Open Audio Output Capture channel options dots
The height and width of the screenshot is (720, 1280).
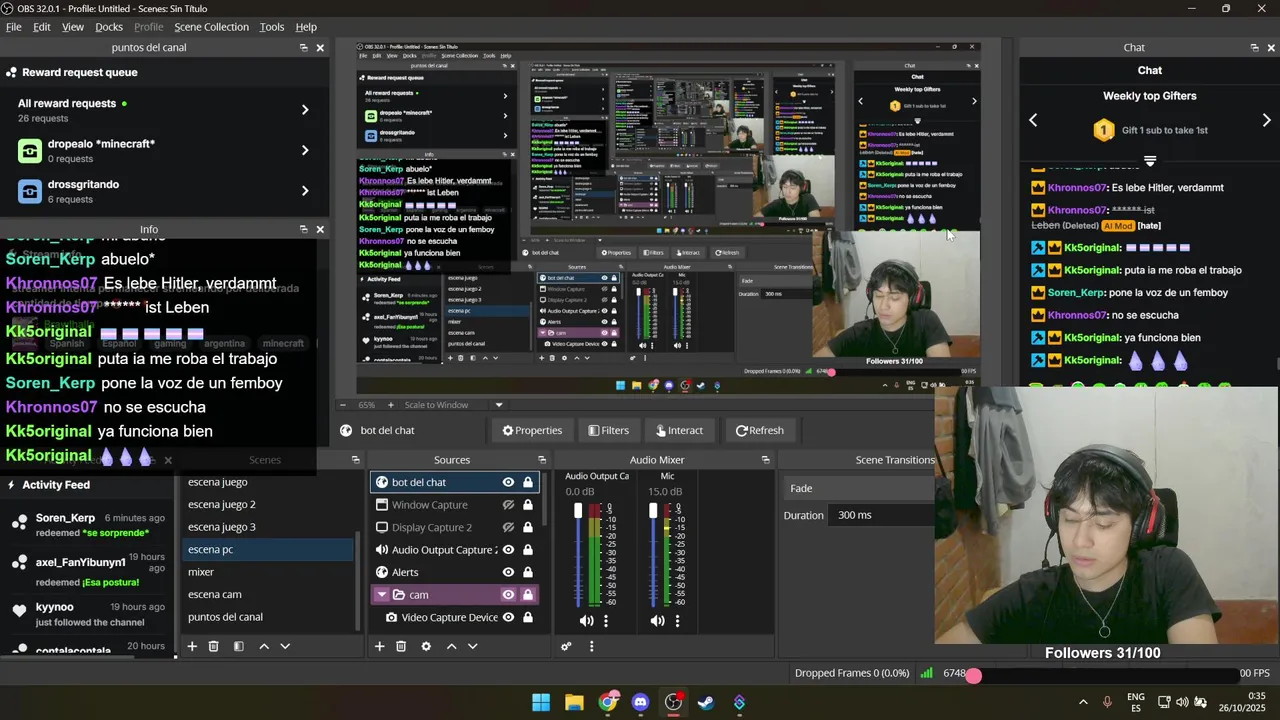tap(605, 620)
